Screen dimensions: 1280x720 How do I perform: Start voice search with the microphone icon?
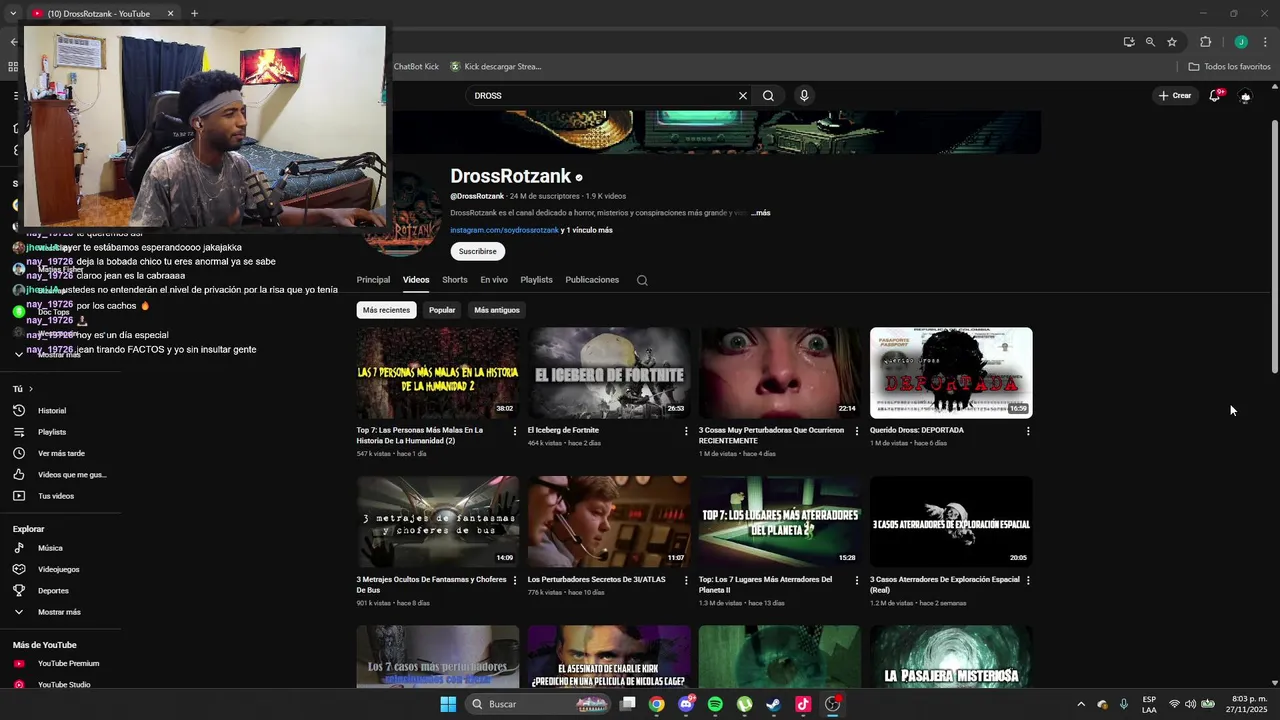click(804, 96)
